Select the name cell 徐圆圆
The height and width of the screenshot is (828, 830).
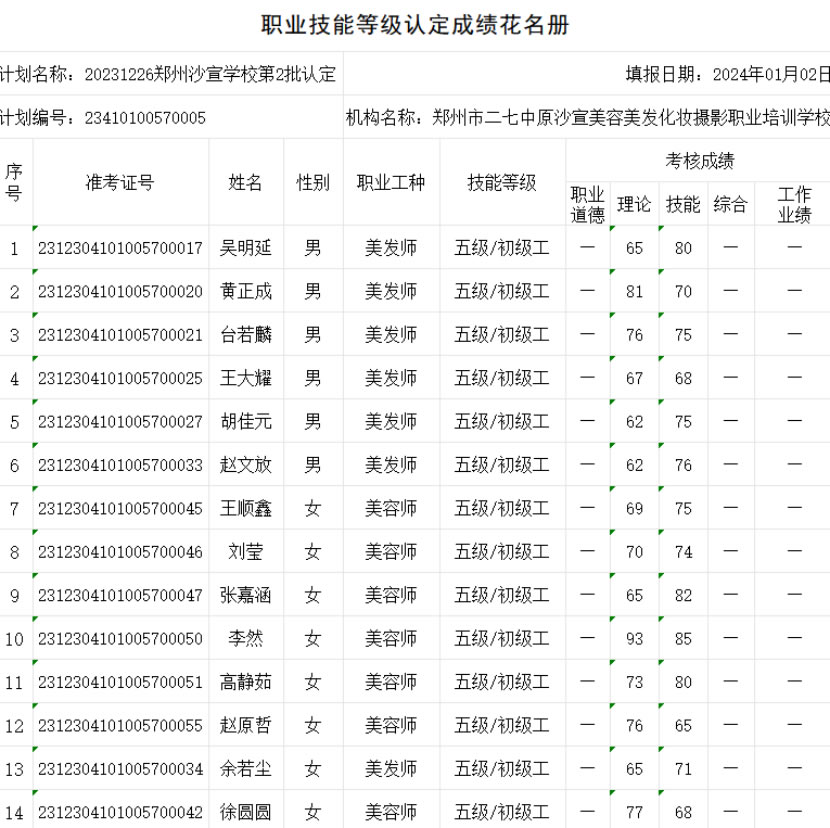coord(246,813)
